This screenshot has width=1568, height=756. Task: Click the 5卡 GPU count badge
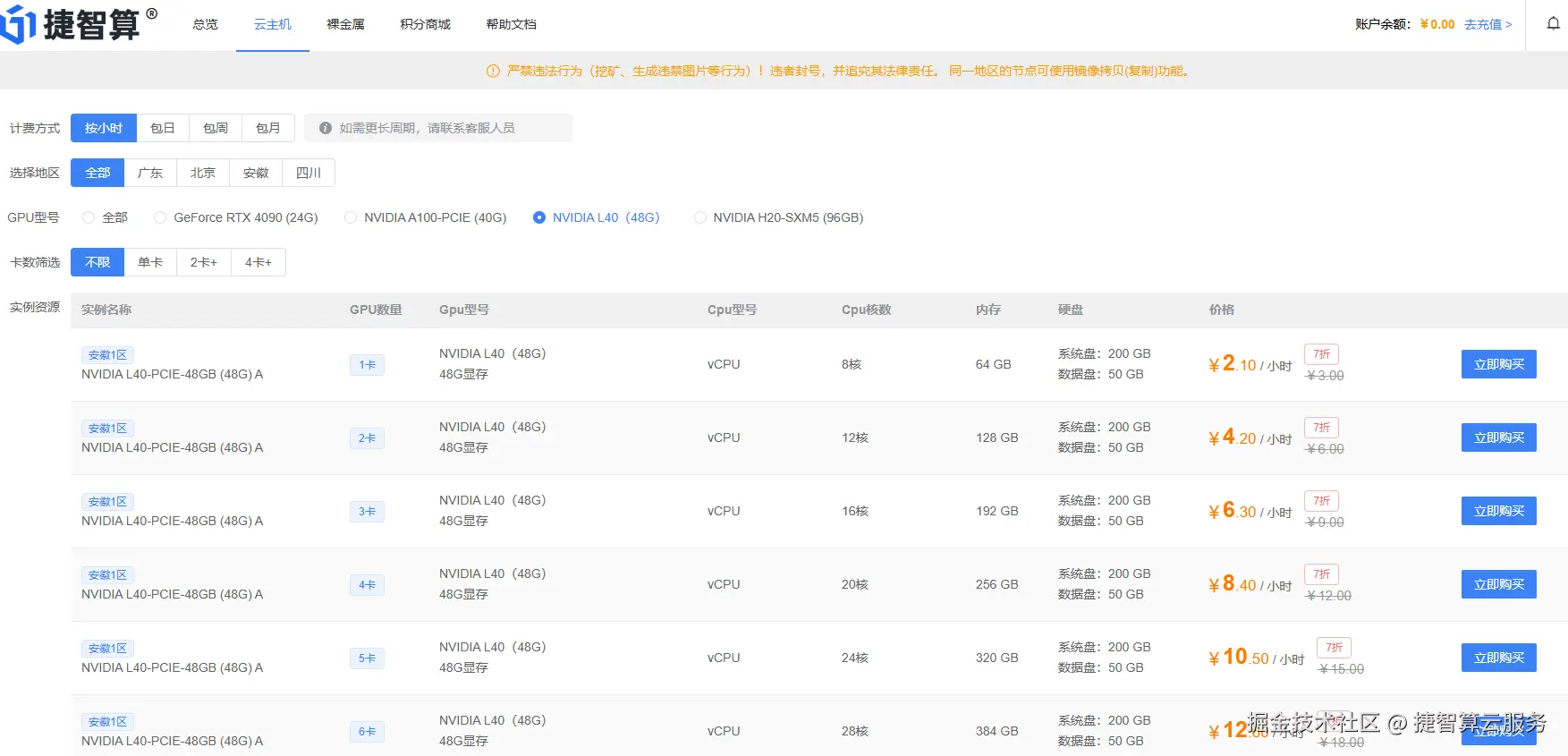367,658
